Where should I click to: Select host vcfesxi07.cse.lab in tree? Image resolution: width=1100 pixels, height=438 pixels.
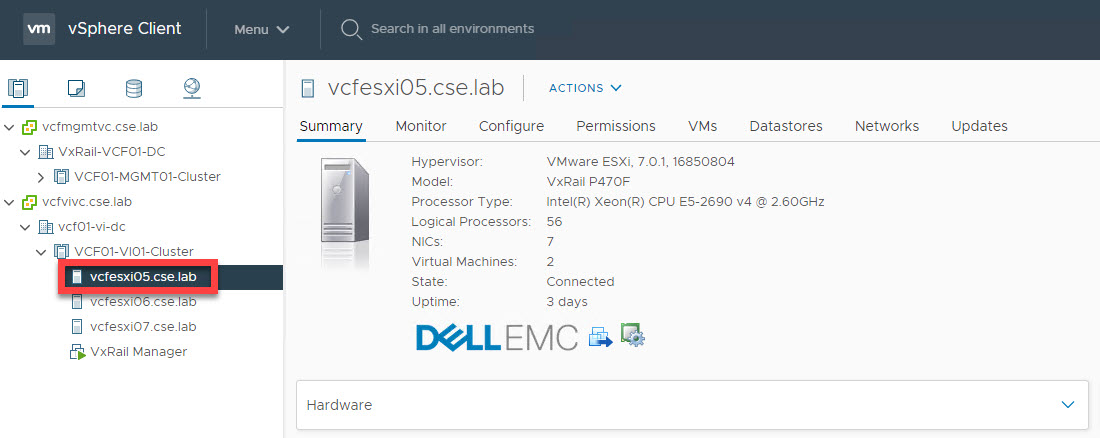point(143,326)
